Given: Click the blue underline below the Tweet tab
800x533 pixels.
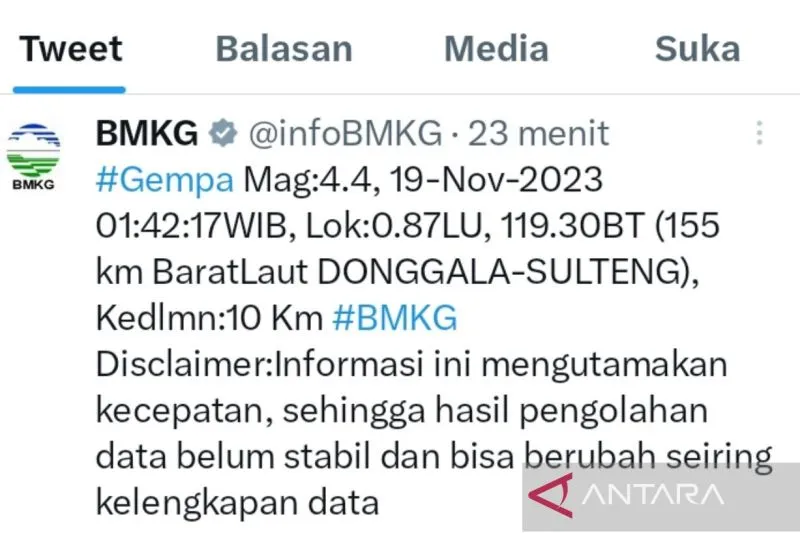Looking at the screenshot, I should point(69,90).
